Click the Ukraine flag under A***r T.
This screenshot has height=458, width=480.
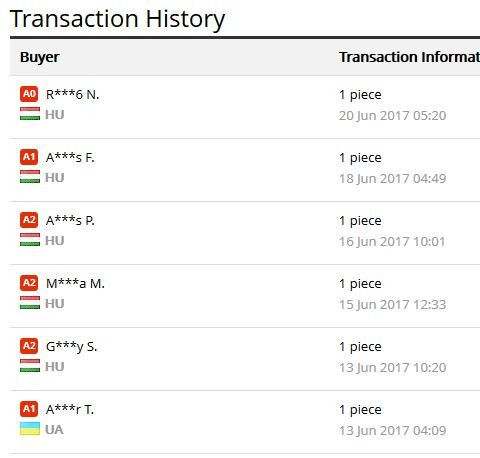[30, 429]
